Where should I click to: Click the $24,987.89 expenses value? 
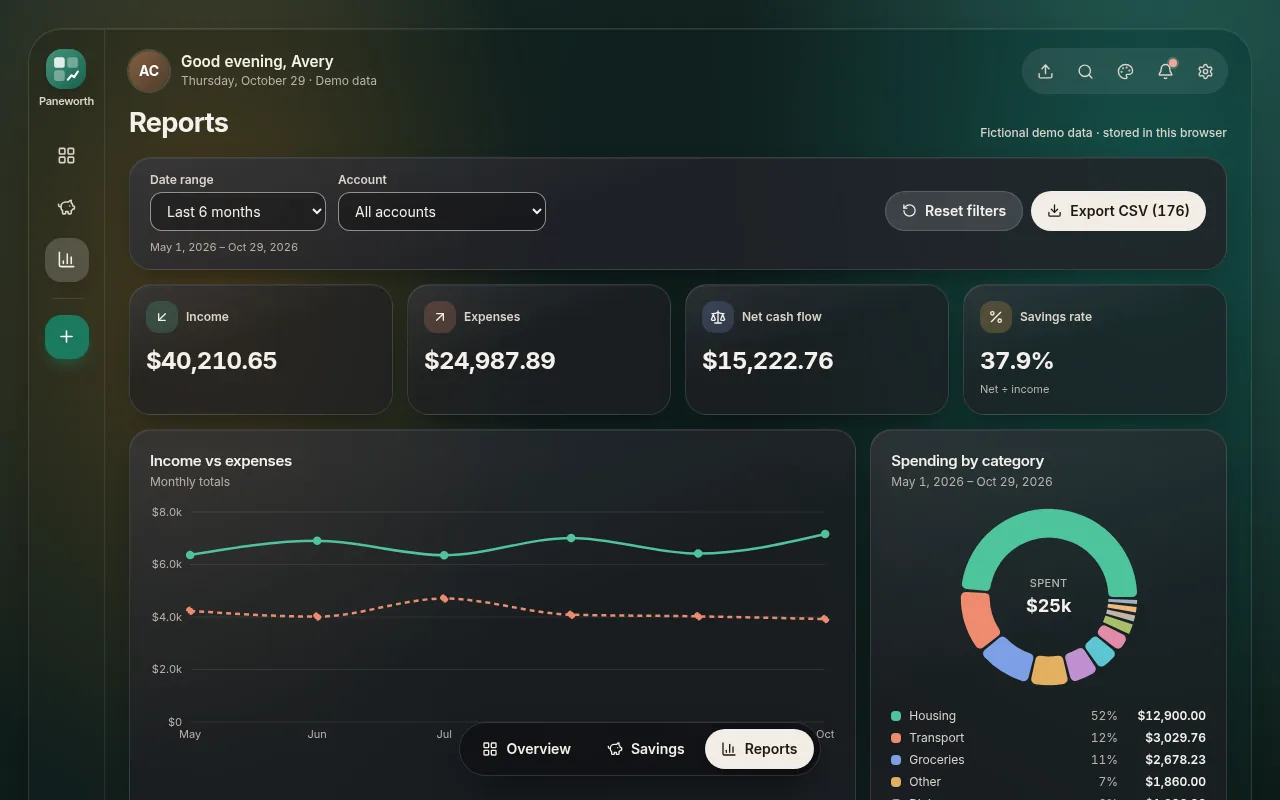tap(490, 361)
